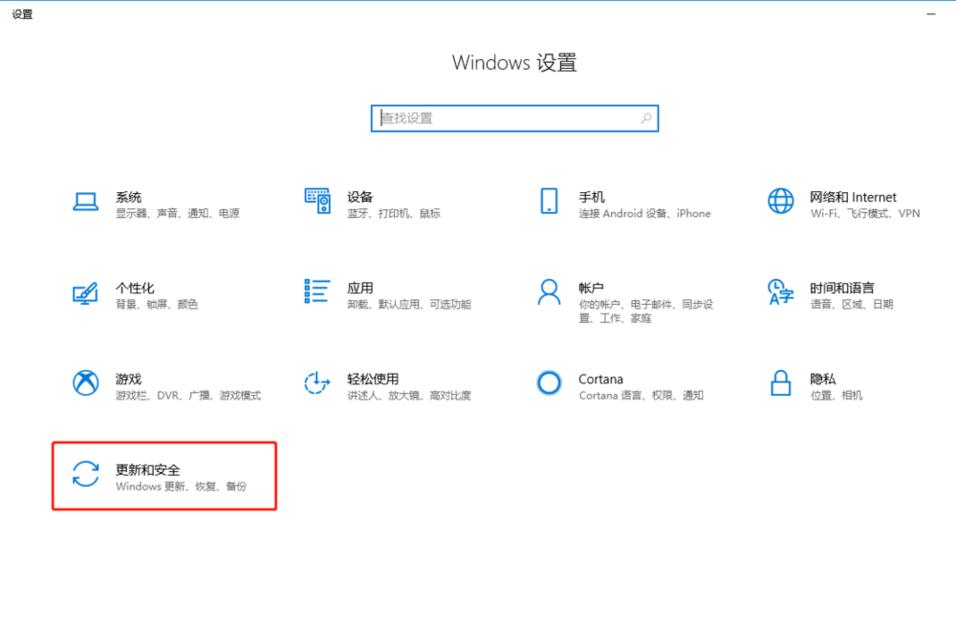Image resolution: width=956 pixels, height=640 pixels.
Task: Click the 背景、锁屏、颜色 description
Action: click(x=157, y=304)
